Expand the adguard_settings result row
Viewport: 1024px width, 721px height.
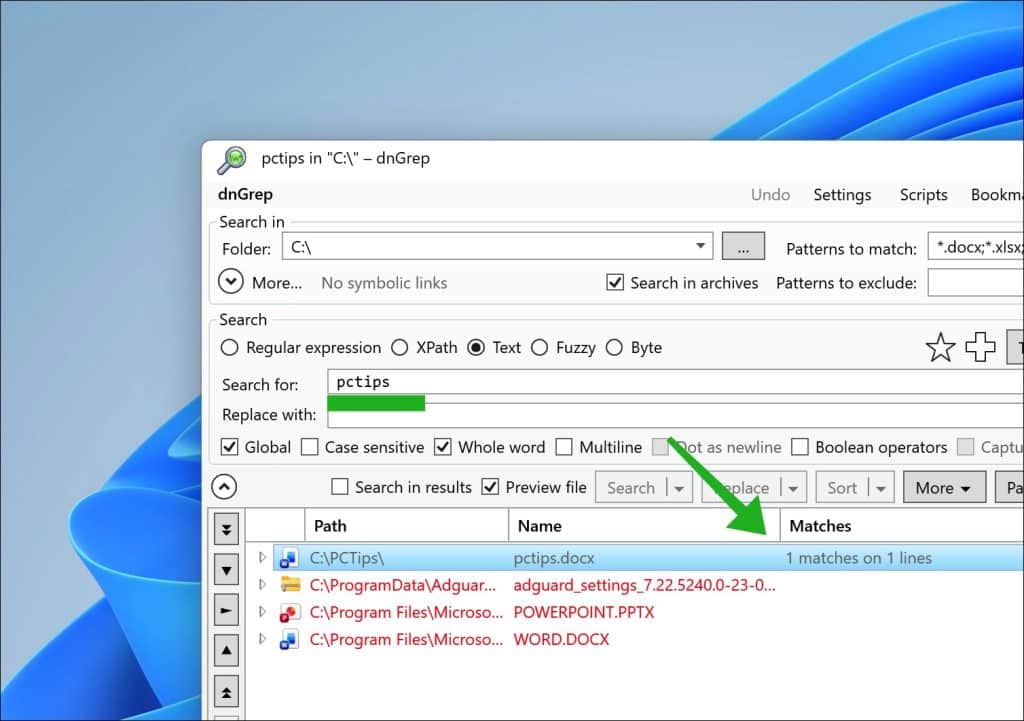262,584
